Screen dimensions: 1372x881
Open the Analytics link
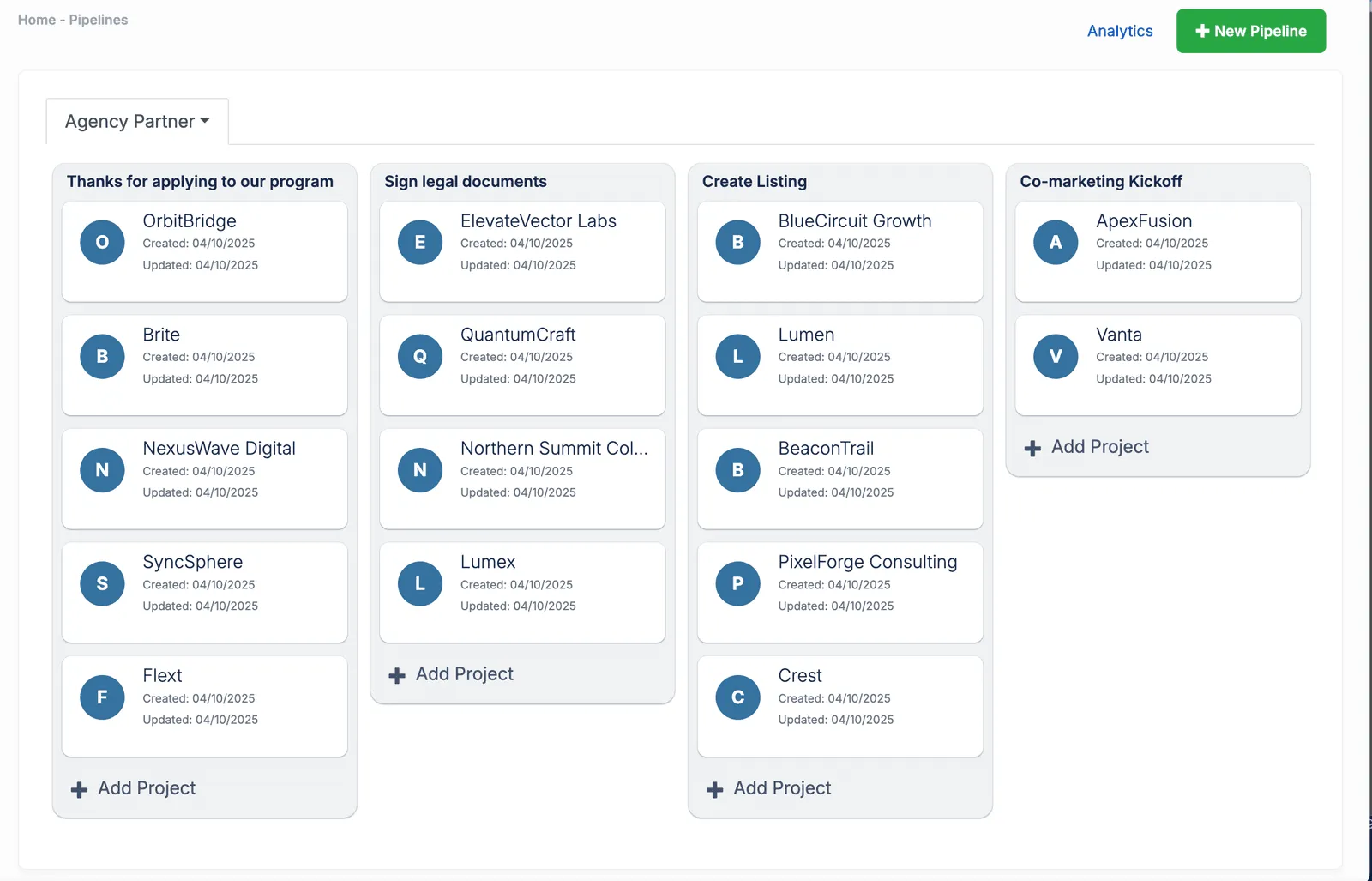1120,31
